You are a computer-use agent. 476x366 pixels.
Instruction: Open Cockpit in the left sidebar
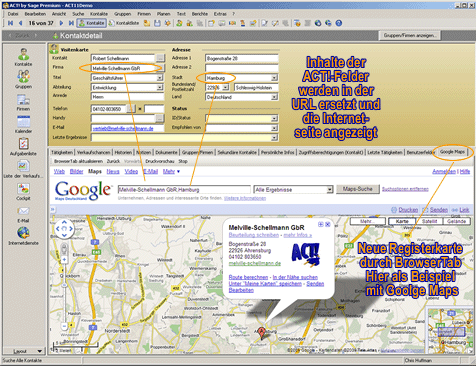23,192
